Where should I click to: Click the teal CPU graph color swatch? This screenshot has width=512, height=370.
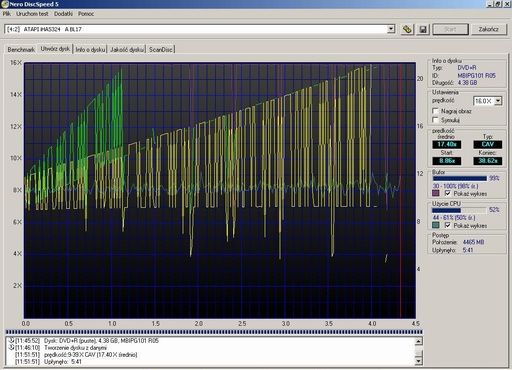(436, 226)
